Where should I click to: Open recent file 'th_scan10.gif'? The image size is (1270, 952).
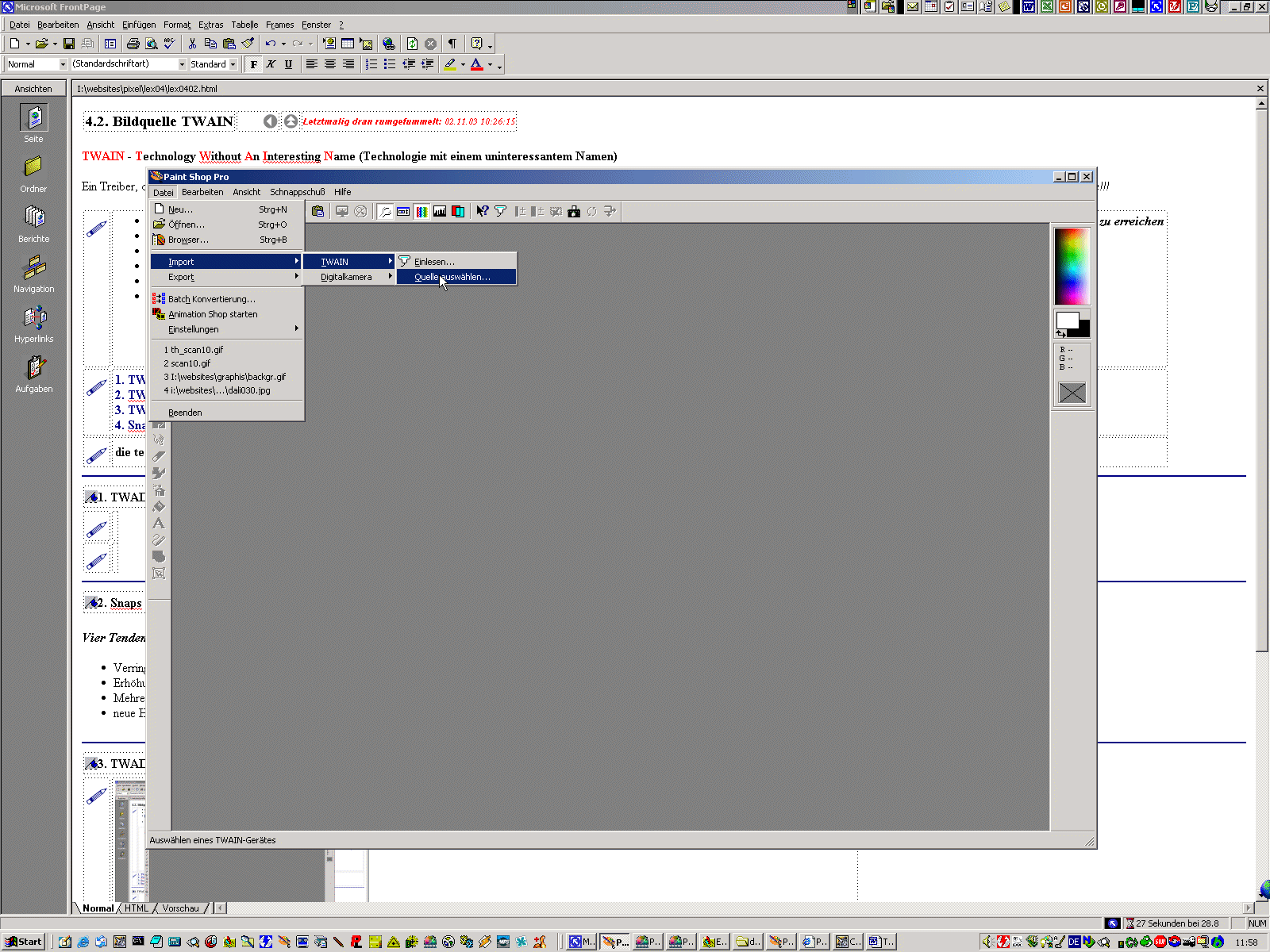226,350
